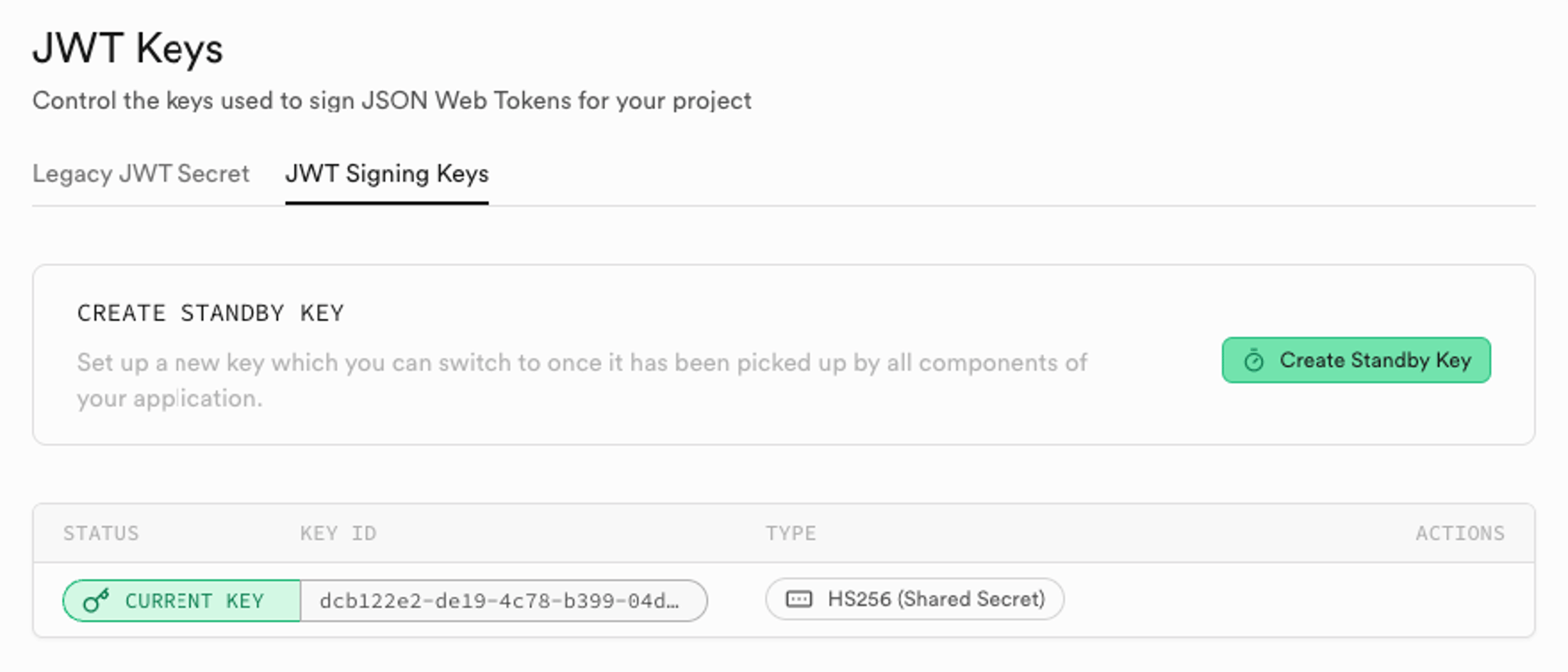Screen dimensions: 1568x672
Task: Click the standby key description text
Action: point(581,379)
